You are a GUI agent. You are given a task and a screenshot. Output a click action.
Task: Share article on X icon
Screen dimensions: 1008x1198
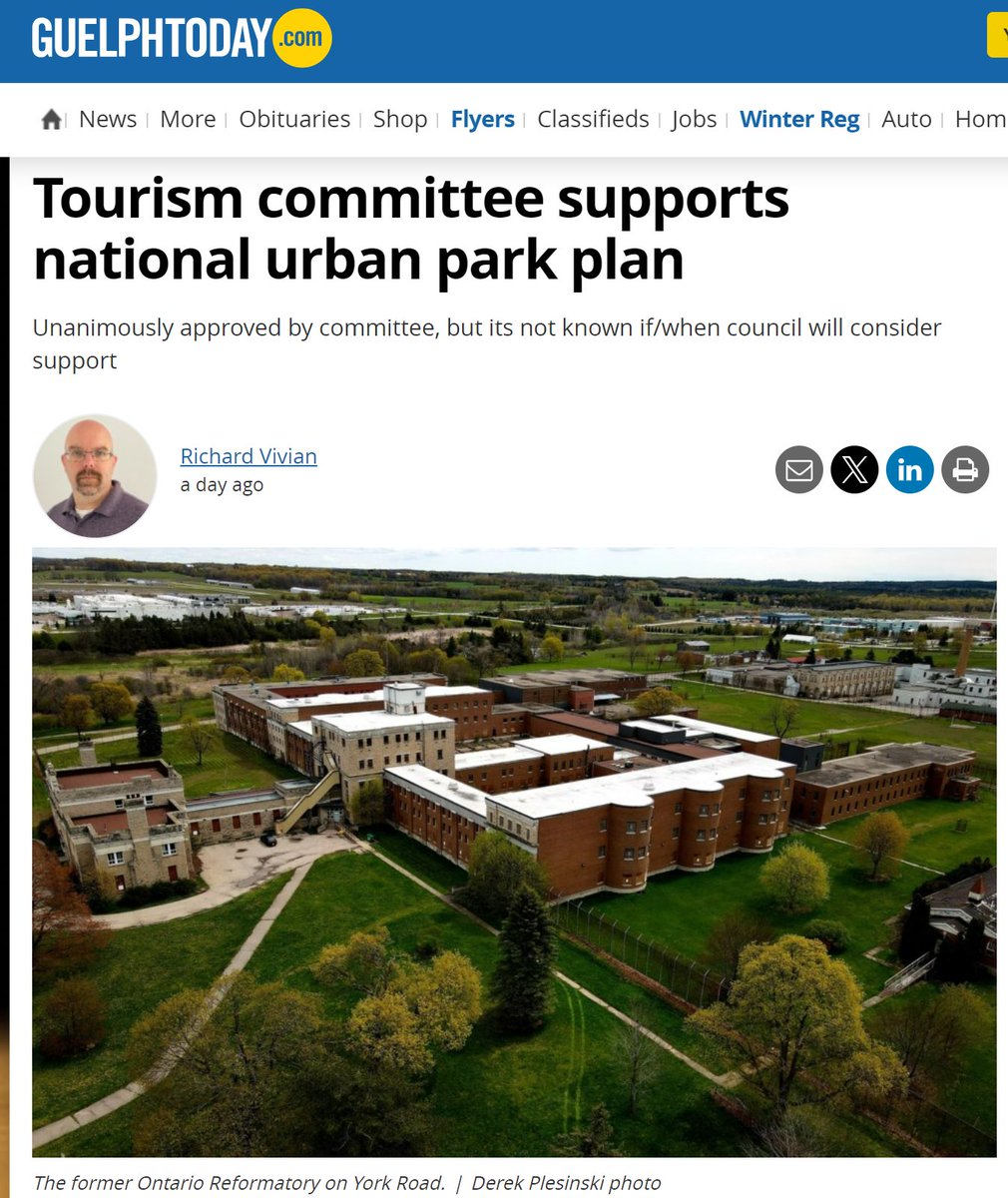(x=854, y=469)
